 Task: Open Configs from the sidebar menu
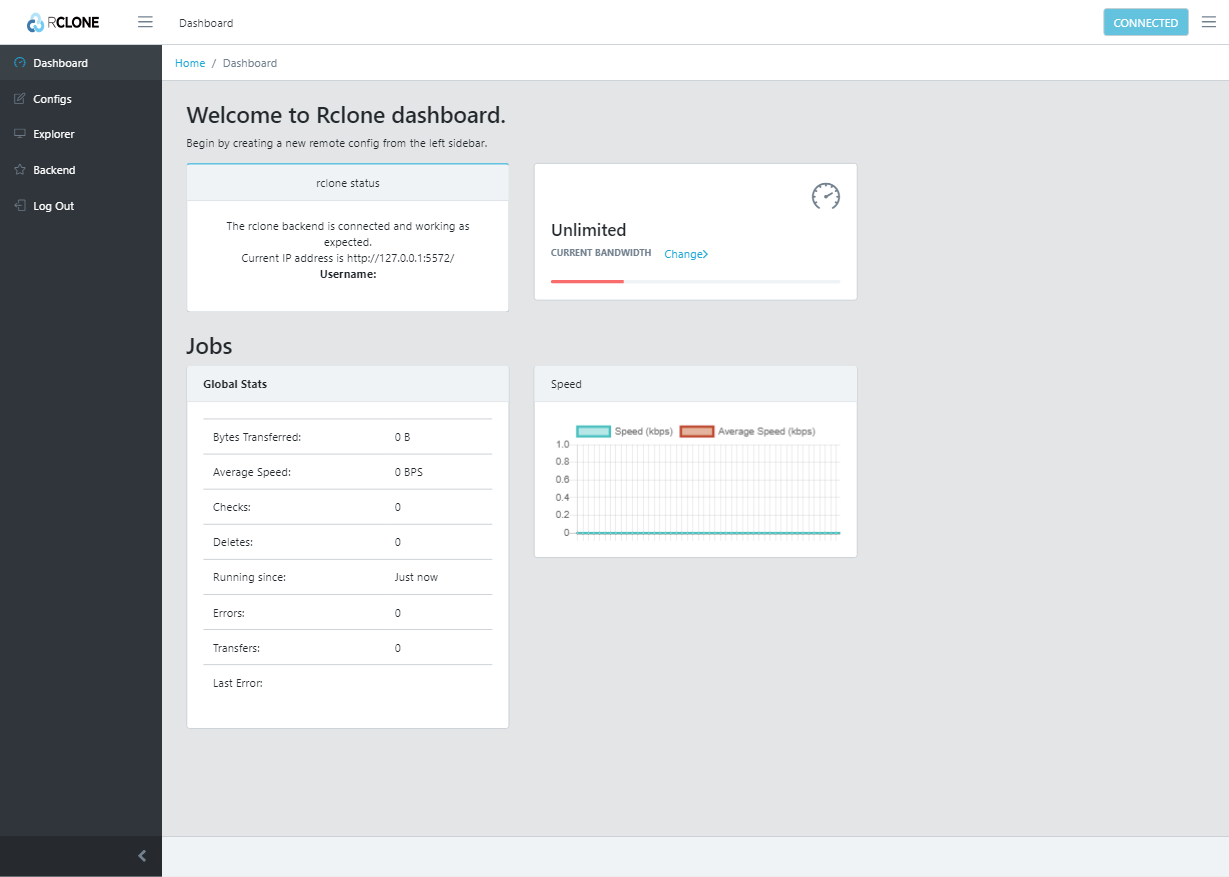tap(52, 99)
